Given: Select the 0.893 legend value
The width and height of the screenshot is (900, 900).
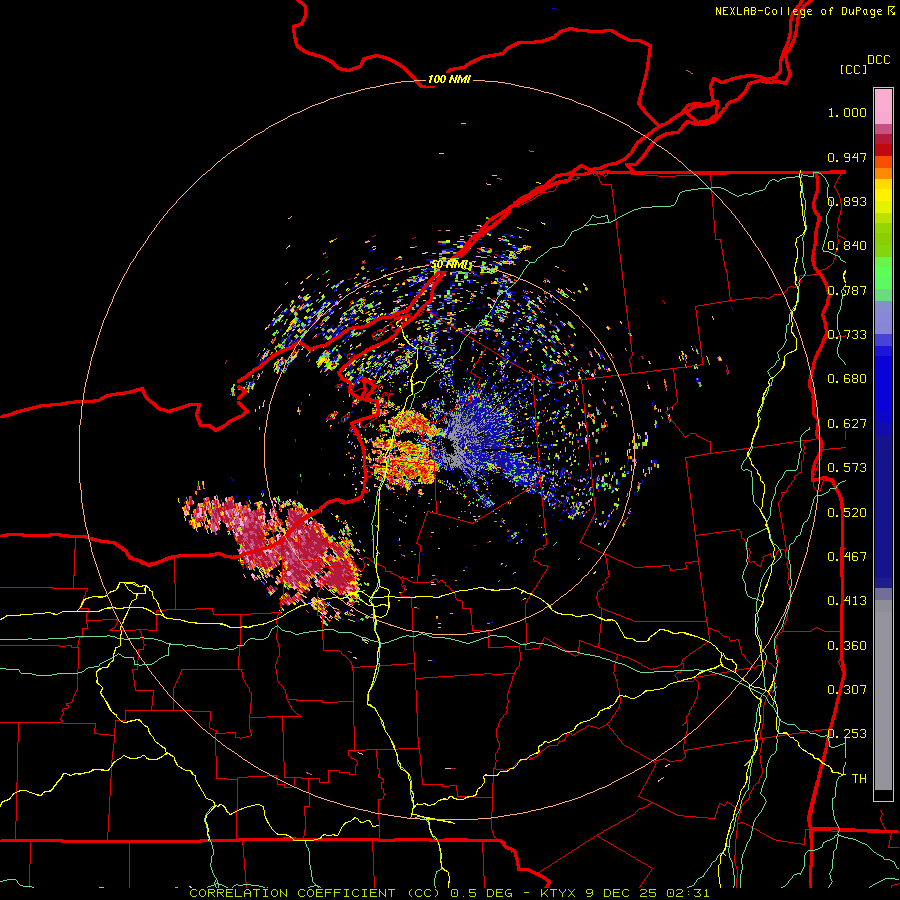Looking at the screenshot, I should (847, 201).
